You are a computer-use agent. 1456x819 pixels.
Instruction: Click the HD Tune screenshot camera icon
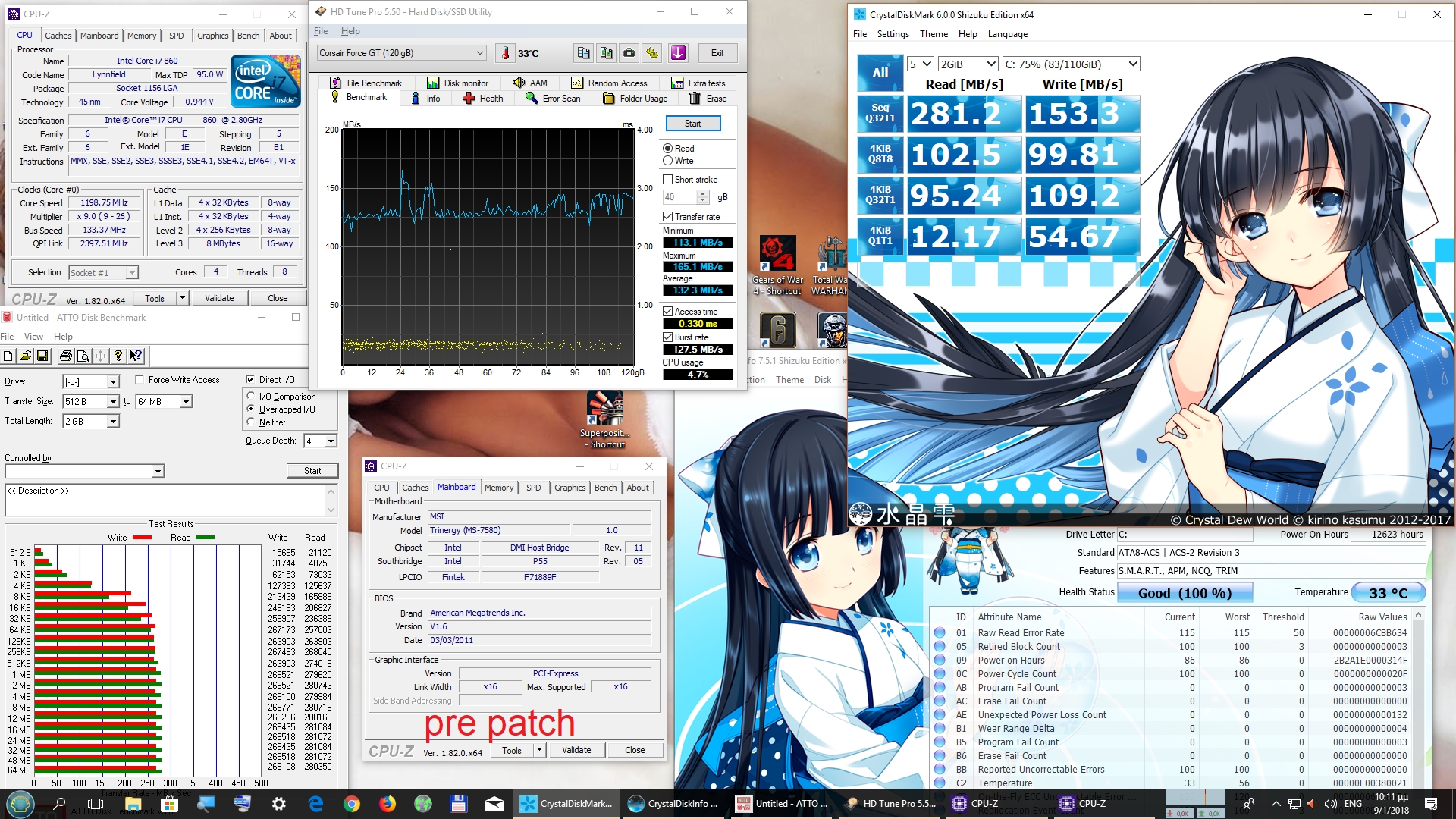click(629, 53)
